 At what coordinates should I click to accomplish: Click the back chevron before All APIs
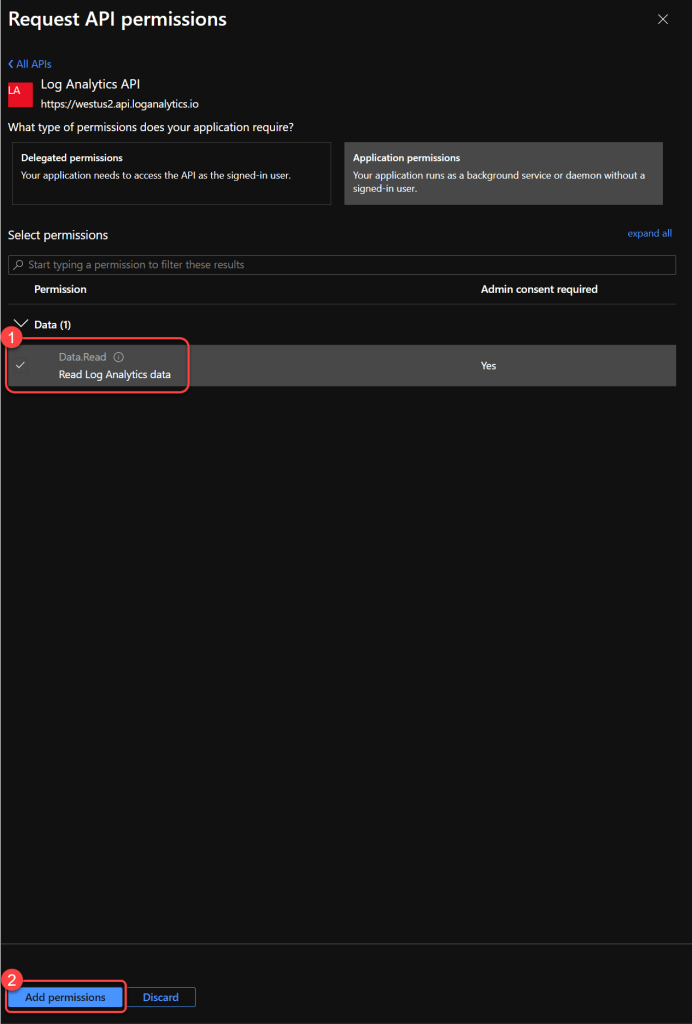[x=11, y=64]
